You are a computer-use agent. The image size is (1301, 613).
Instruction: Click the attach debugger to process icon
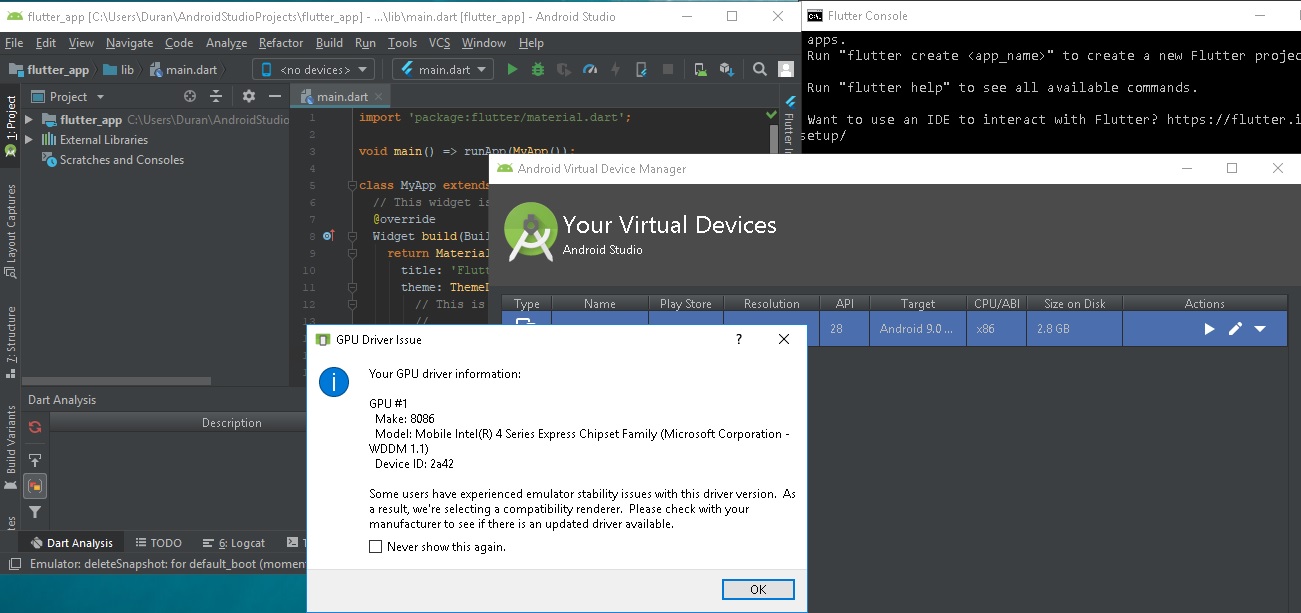click(641, 69)
